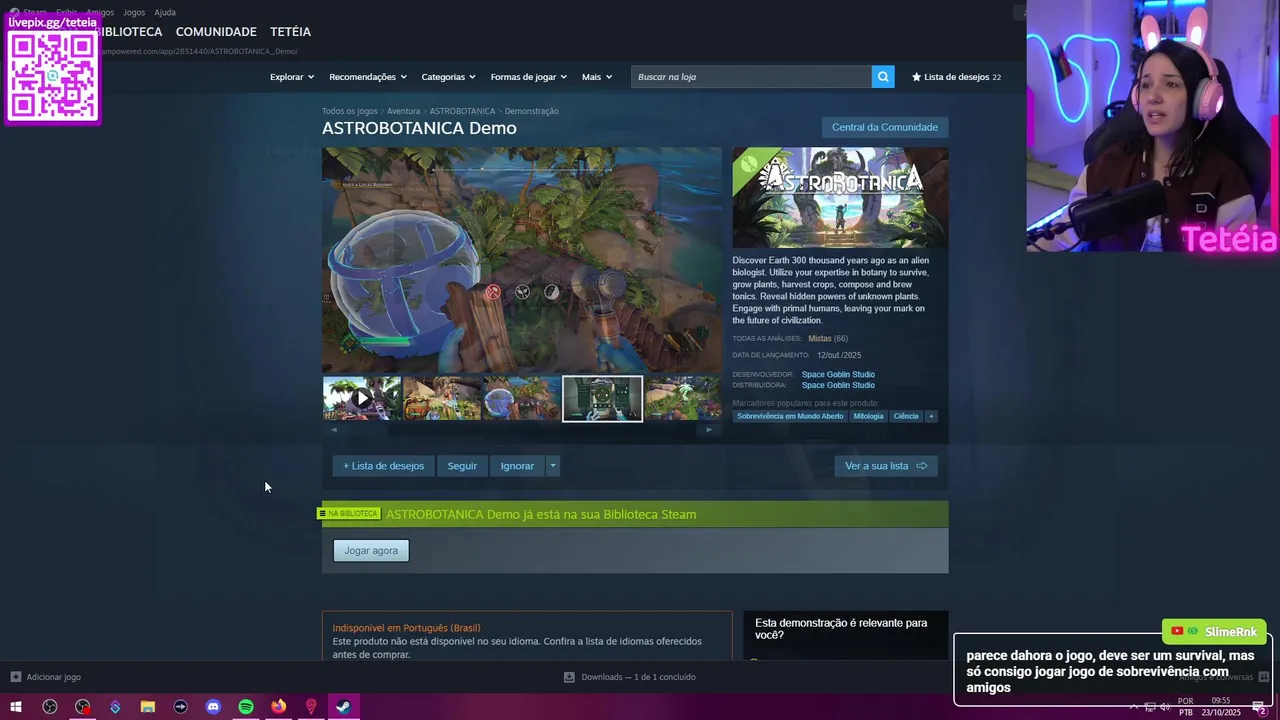Image resolution: width=1280 pixels, height=720 pixels.
Task: Click the network tray icon
Action: pos(1150,707)
